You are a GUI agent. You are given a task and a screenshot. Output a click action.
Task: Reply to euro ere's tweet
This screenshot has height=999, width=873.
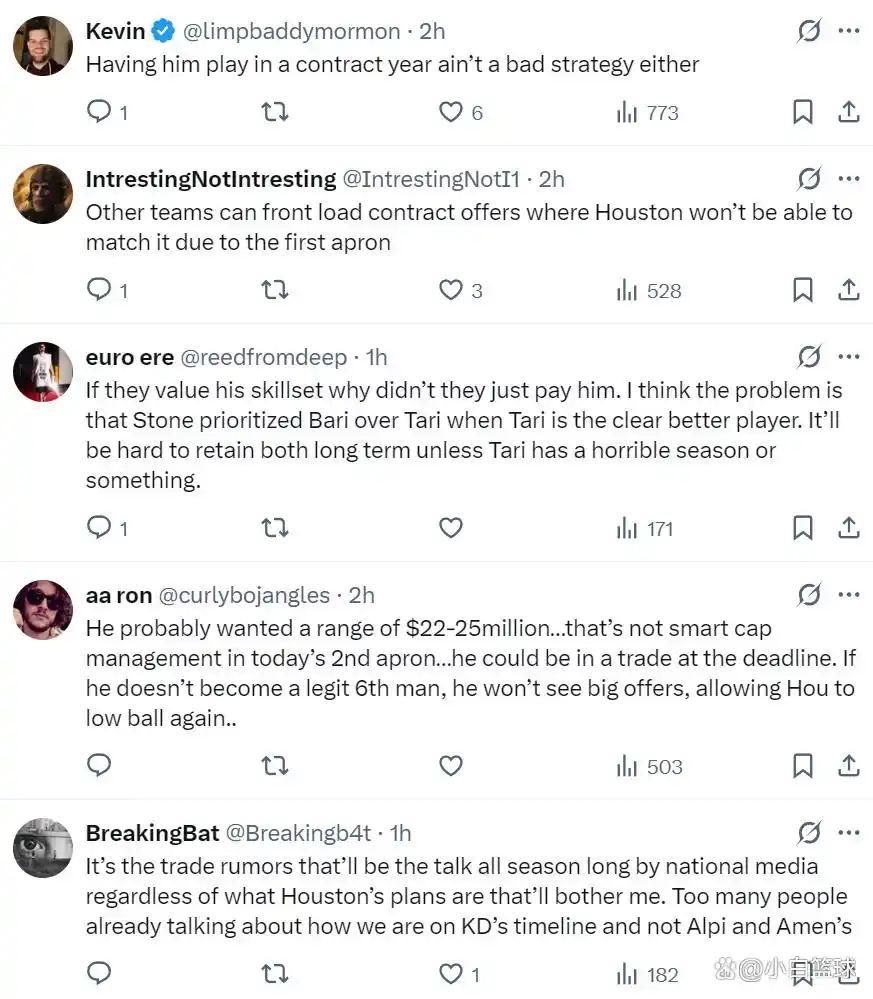(99, 527)
